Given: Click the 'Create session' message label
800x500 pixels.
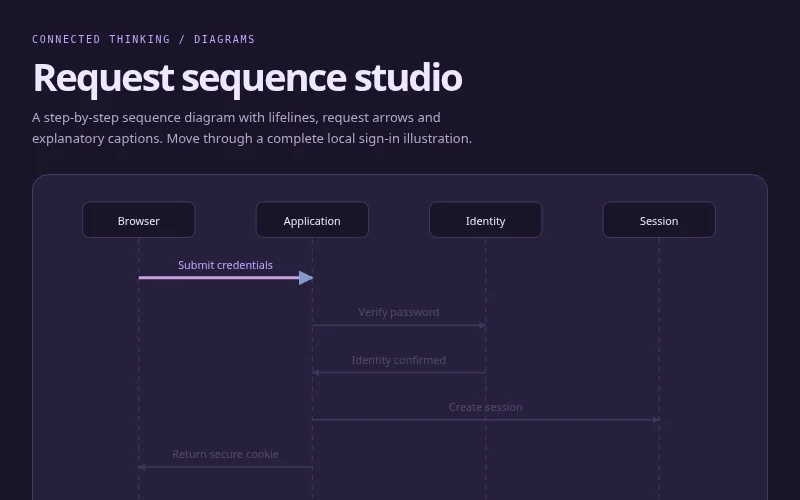Looking at the screenshot, I should tap(485, 407).
